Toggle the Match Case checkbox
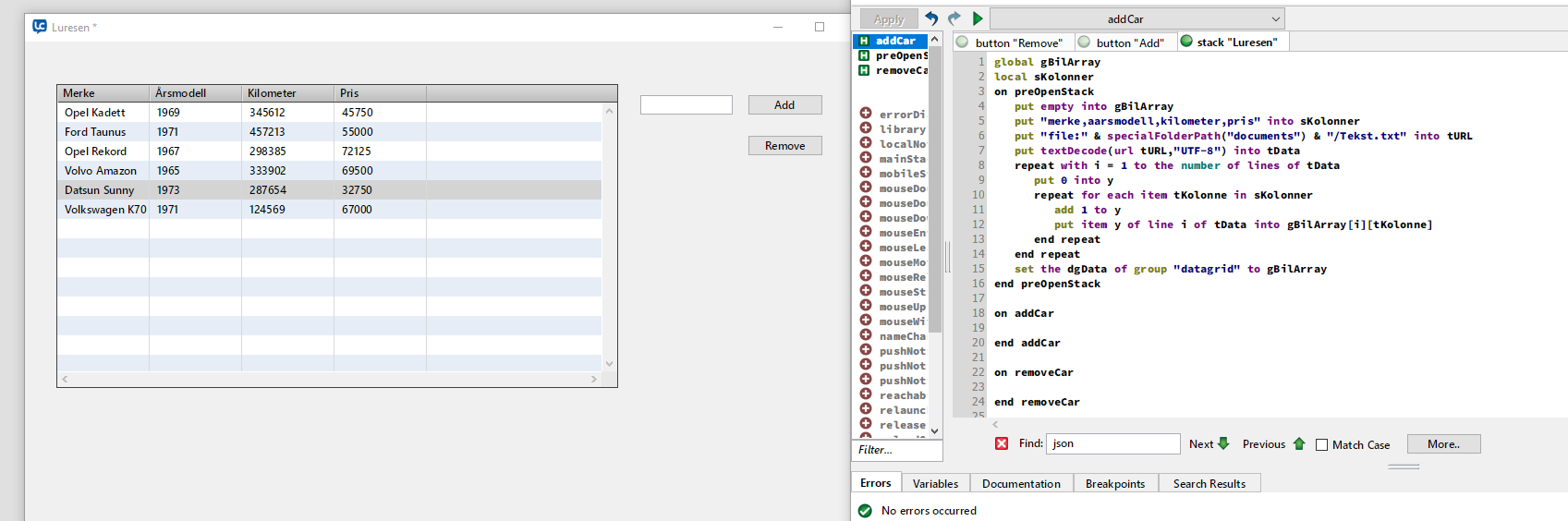The width and height of the screenshot is (1568, 521). pyautogui.click(x=1322, y=444)
